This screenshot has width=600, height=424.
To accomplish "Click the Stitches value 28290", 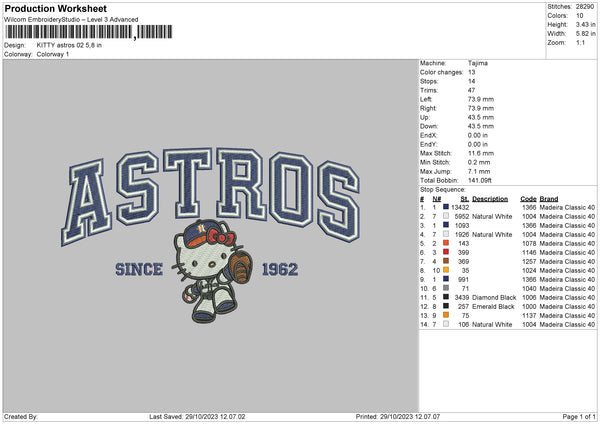I will [585, 7].
